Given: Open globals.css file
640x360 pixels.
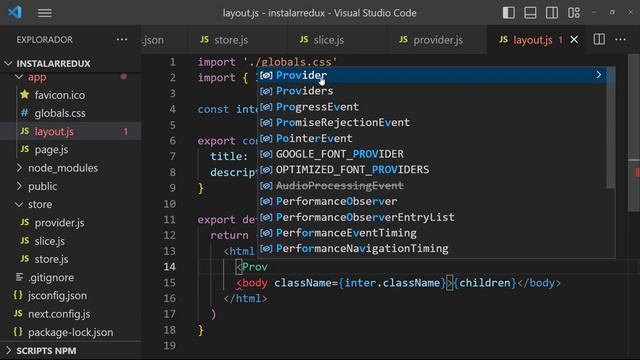Looking at the screenshot, I should pyautogui.click(x=60, y=113).
